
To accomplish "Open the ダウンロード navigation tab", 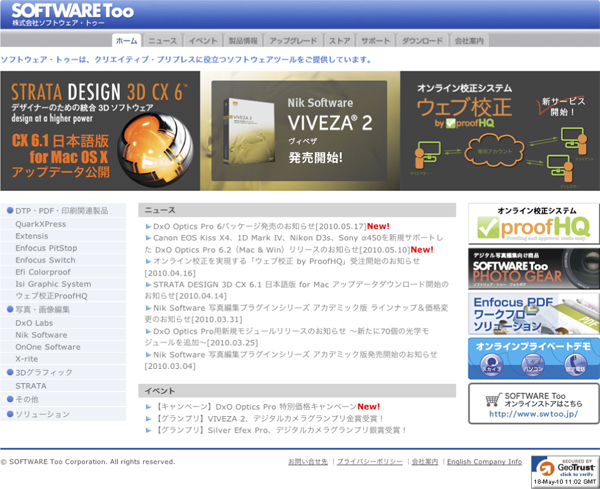I will pos(422,41).
